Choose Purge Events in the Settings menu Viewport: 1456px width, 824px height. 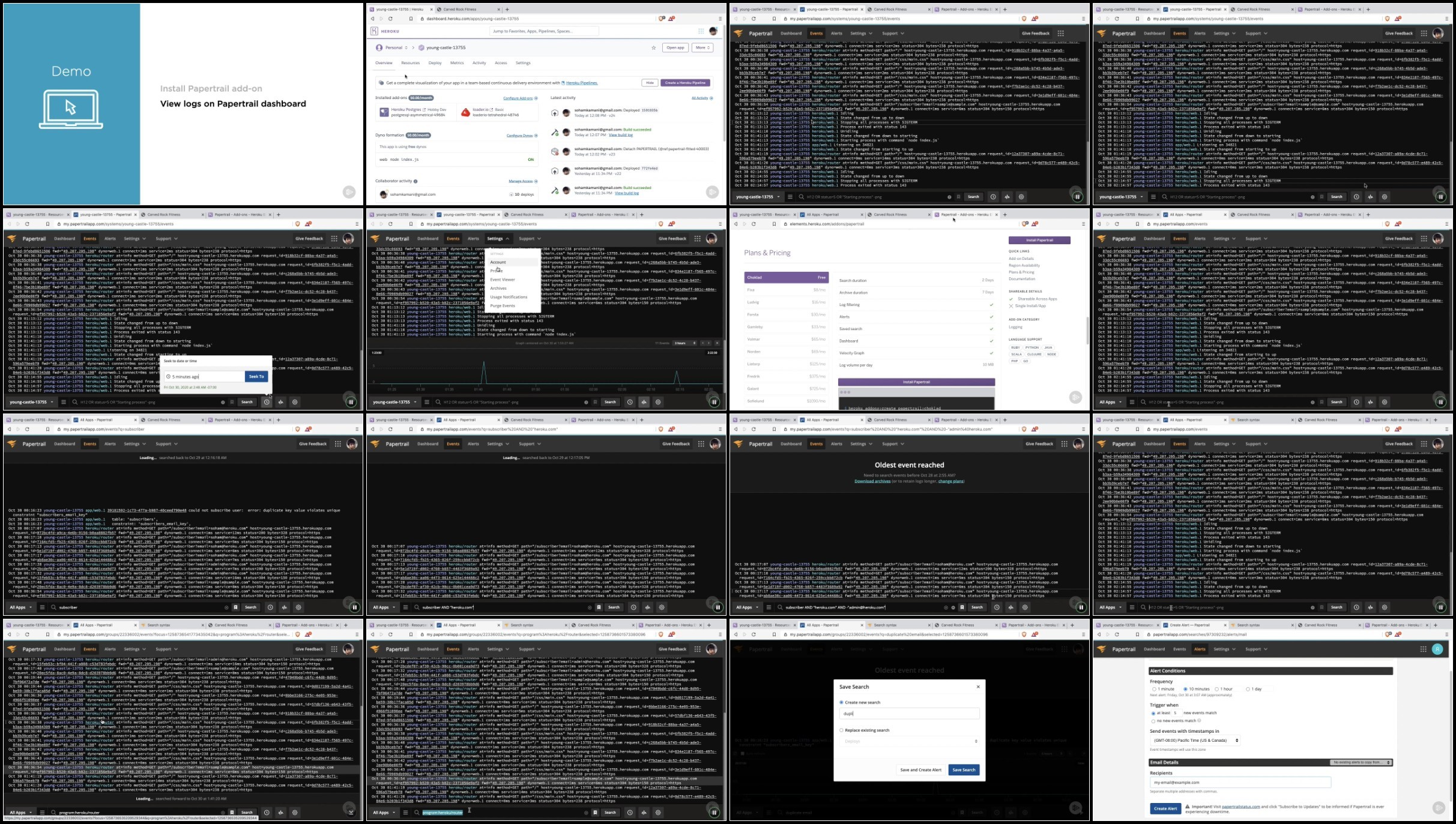pos(503,306)
